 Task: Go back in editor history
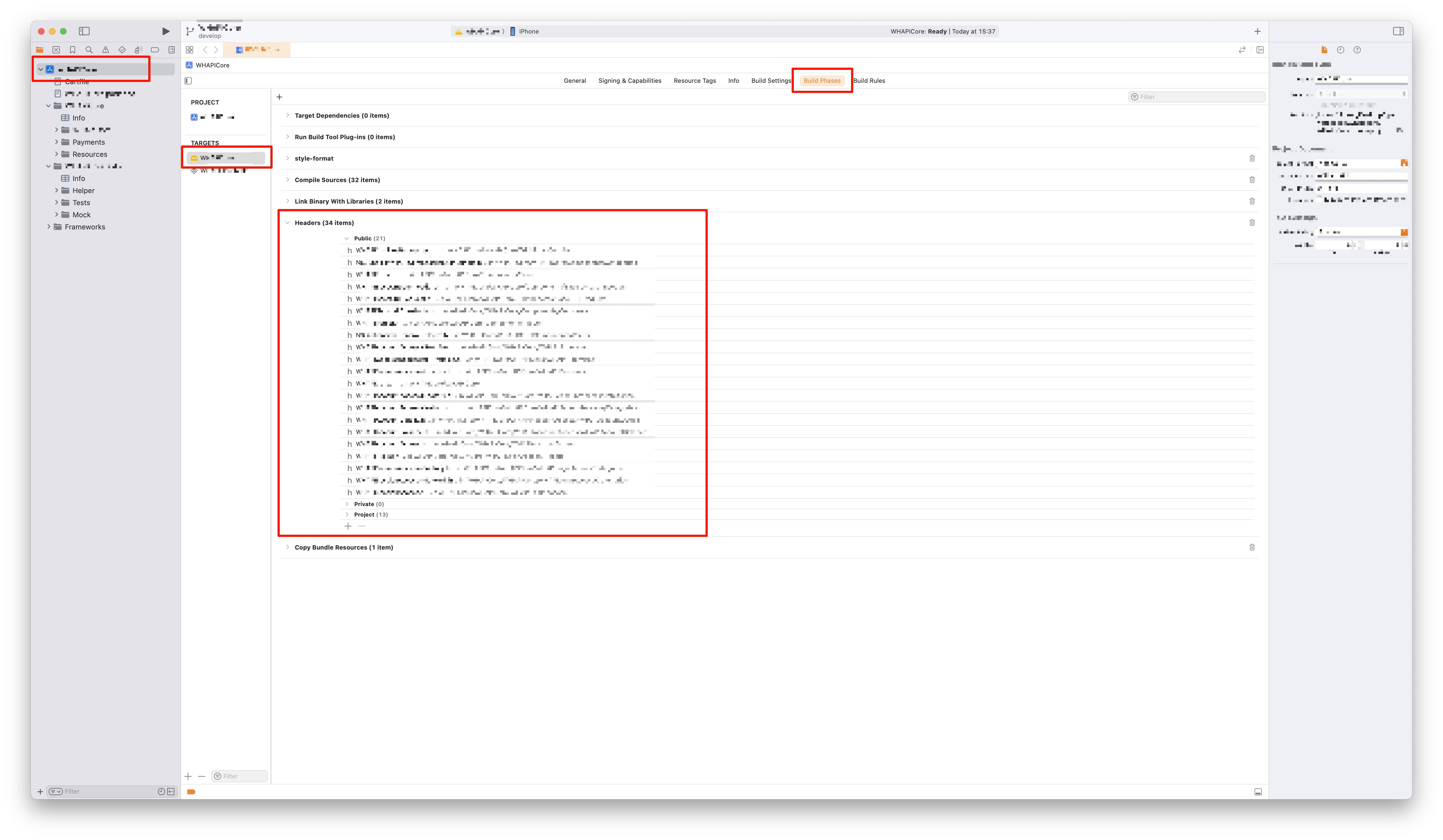[205, 50]
